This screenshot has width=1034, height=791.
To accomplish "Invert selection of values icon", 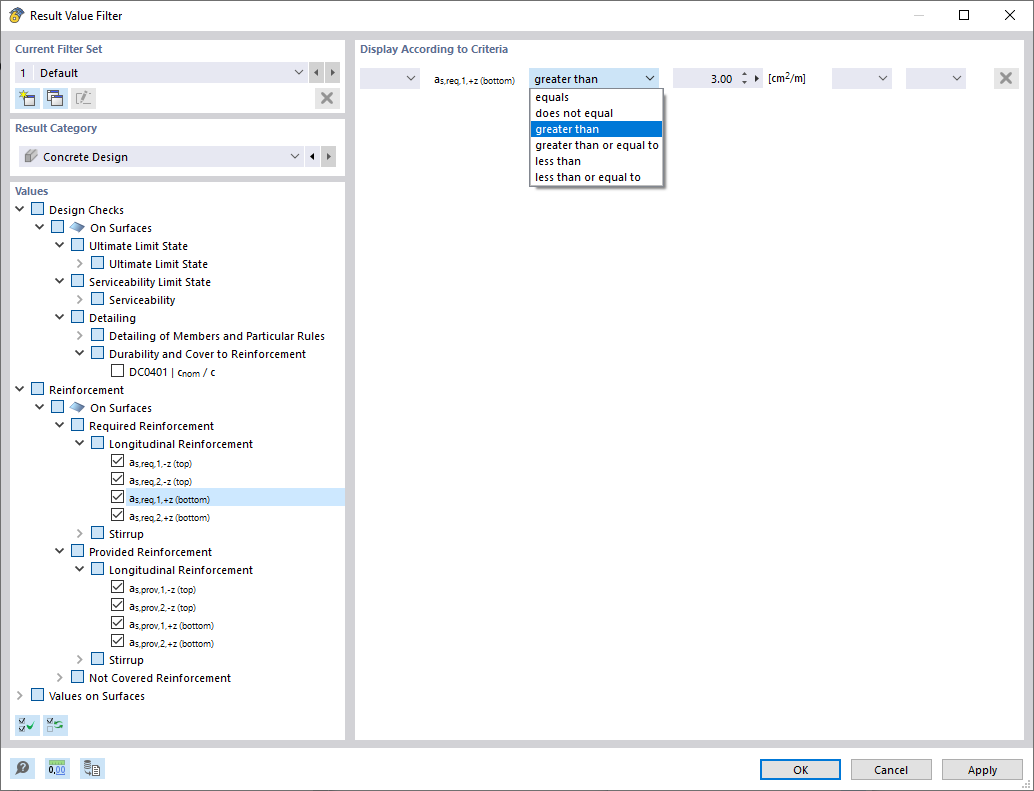I will [x=55, y=725].
